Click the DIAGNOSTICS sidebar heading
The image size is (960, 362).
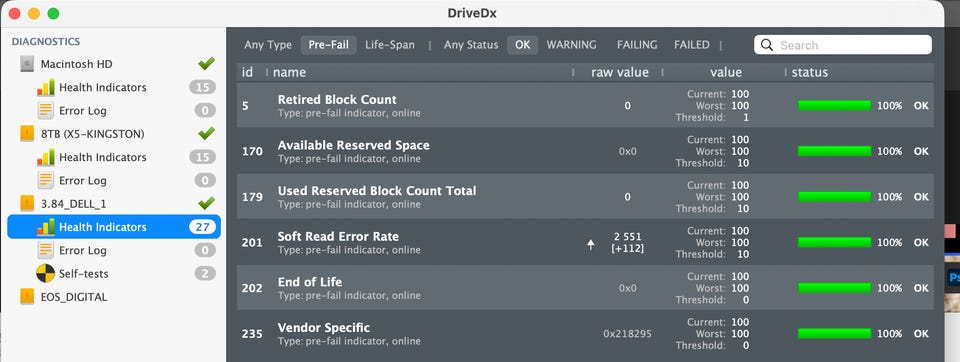click(x=46, y=42)
